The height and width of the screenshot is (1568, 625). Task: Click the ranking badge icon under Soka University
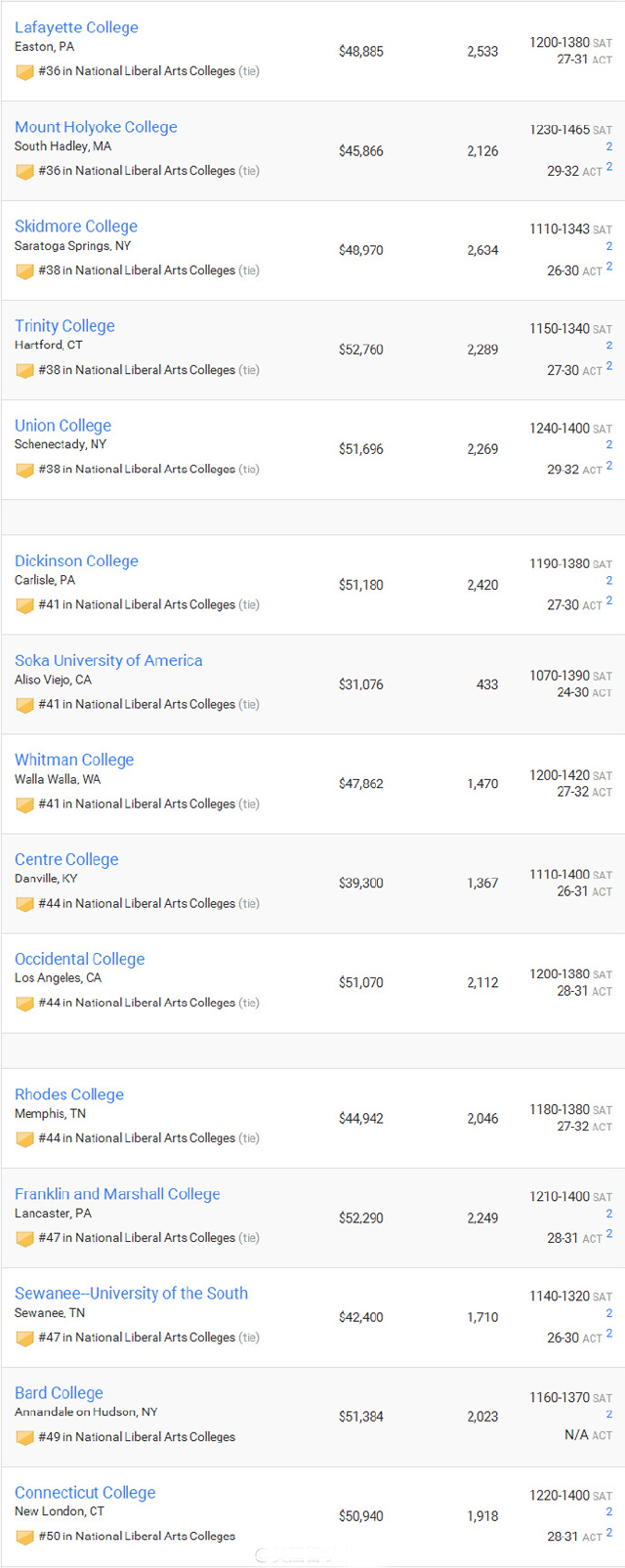tap(24, 705)
